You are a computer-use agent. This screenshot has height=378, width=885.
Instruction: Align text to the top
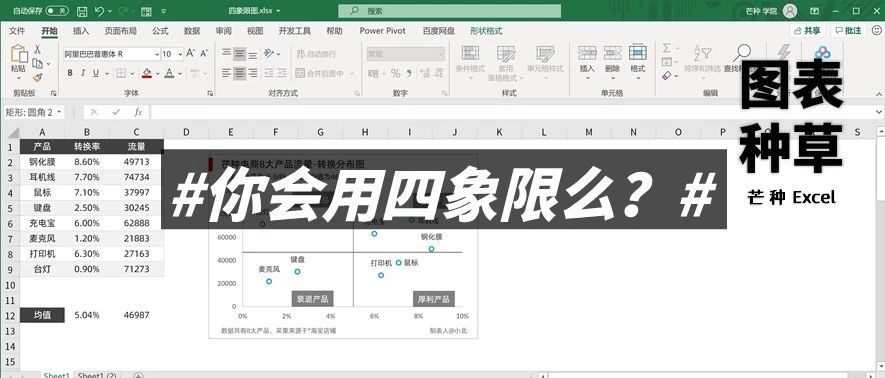point(226,53)
